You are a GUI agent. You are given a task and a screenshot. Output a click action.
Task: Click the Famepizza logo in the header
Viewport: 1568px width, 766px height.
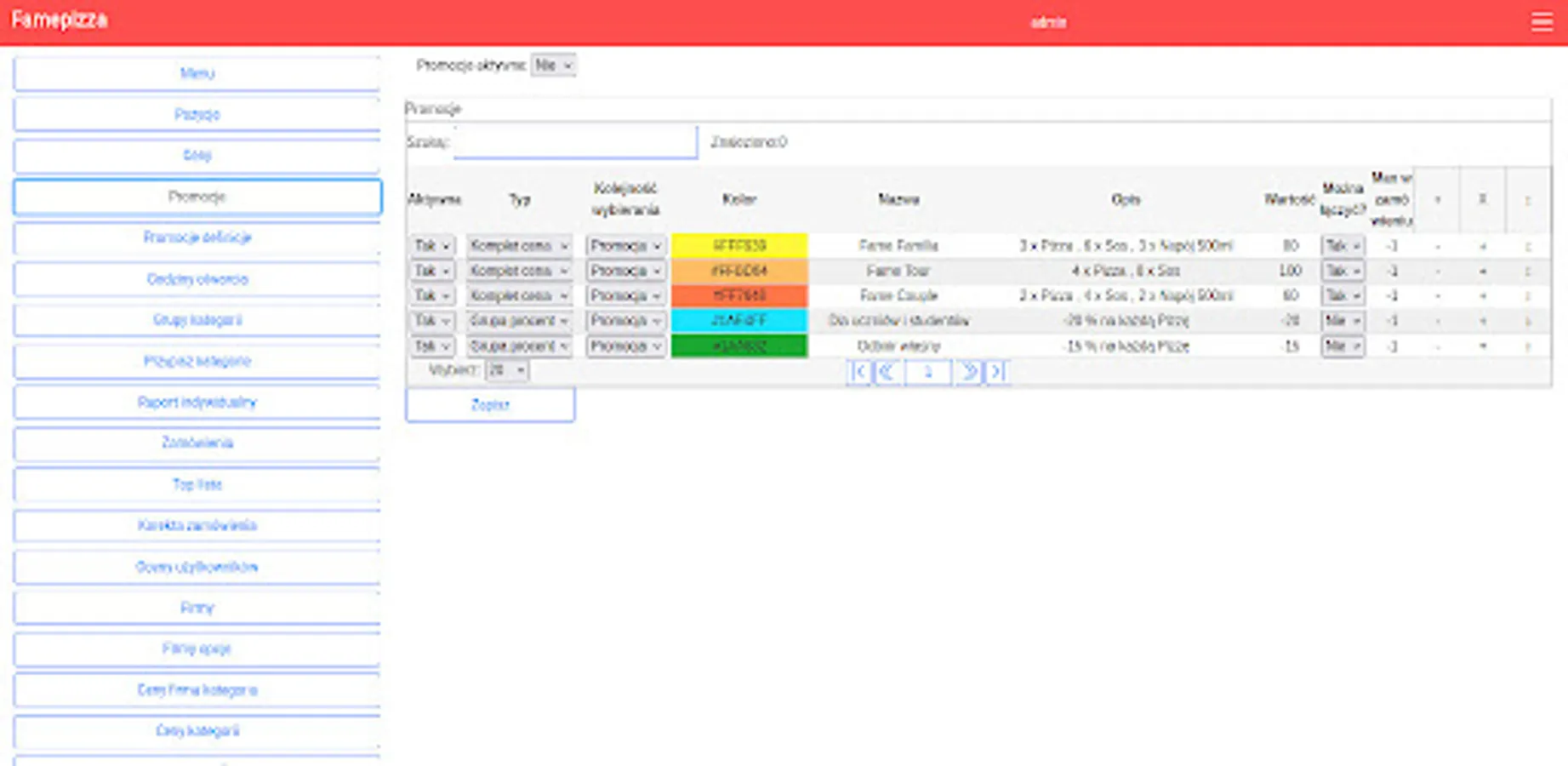pos(60,20)
